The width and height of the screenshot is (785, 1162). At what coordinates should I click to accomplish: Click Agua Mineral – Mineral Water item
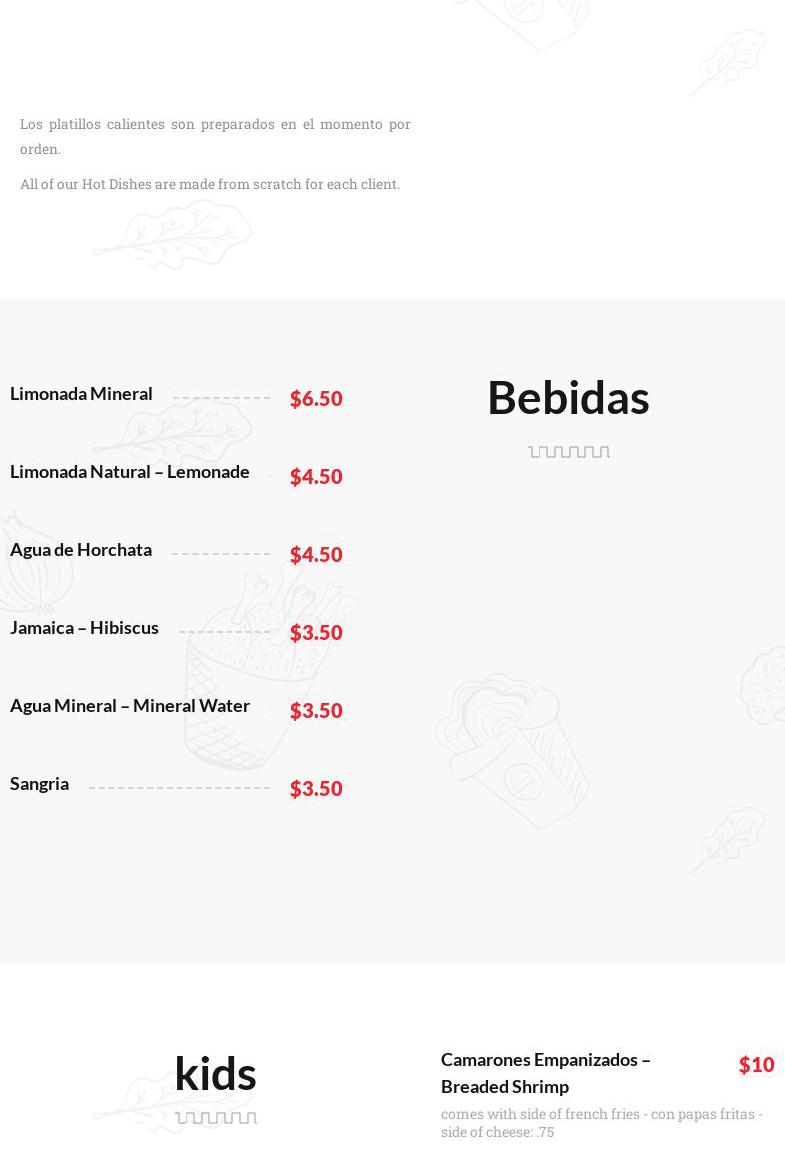(130, 706)
